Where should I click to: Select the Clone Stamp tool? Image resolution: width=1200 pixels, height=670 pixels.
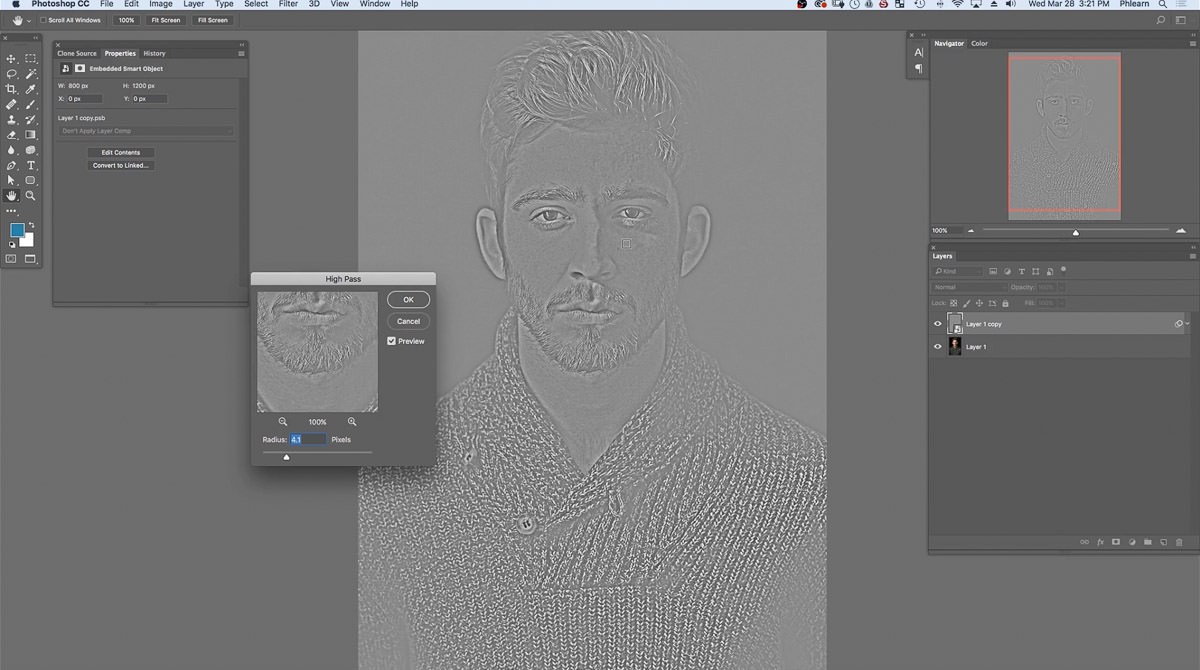[x=12, y=119]
